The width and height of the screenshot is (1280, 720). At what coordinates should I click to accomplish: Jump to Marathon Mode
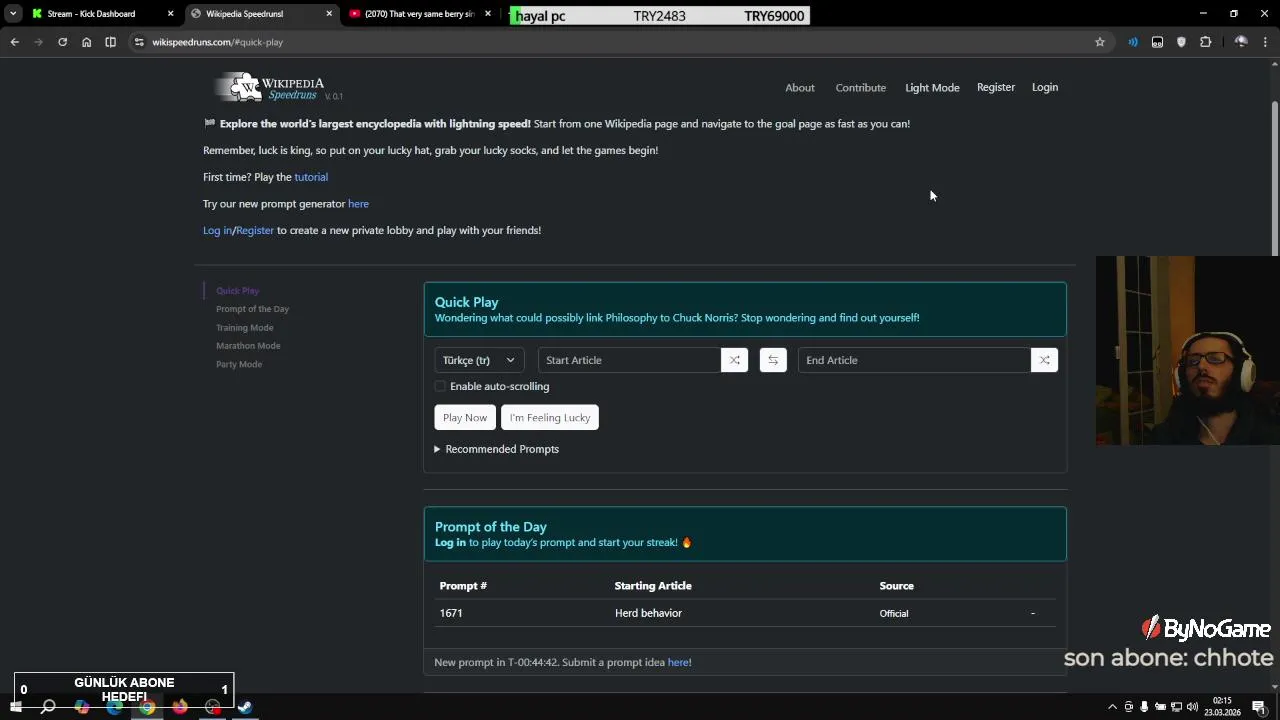point(248,346)
